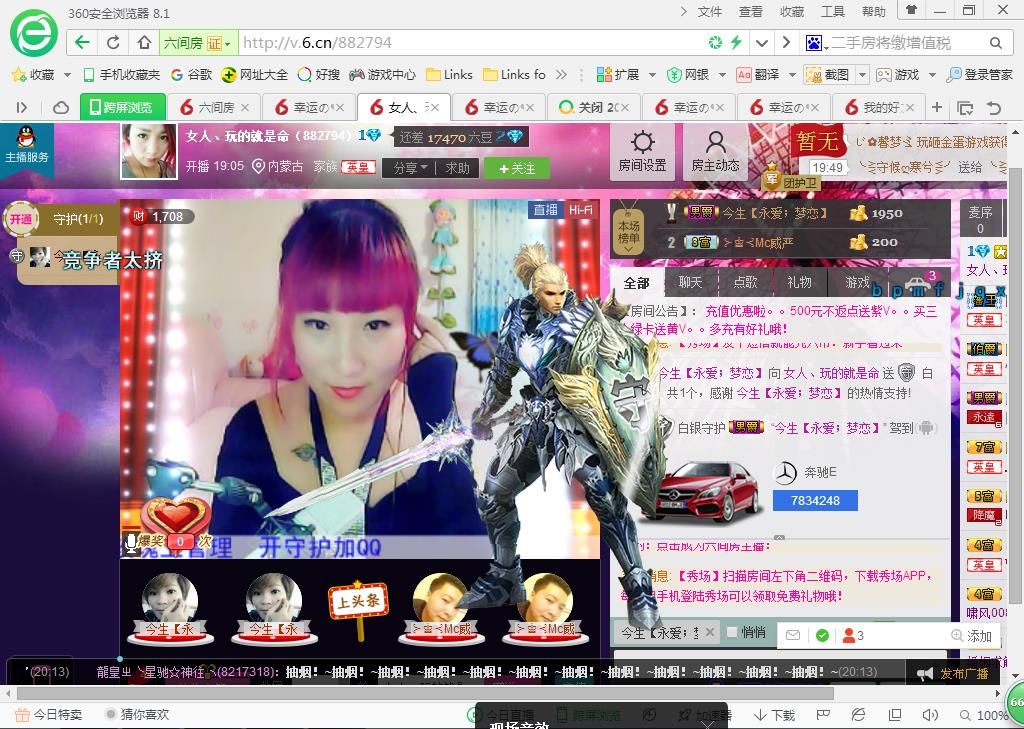Screen dimensions: 1024x729
Task: Click the mail envelope icon in chat bar
Action: [793, 635]
